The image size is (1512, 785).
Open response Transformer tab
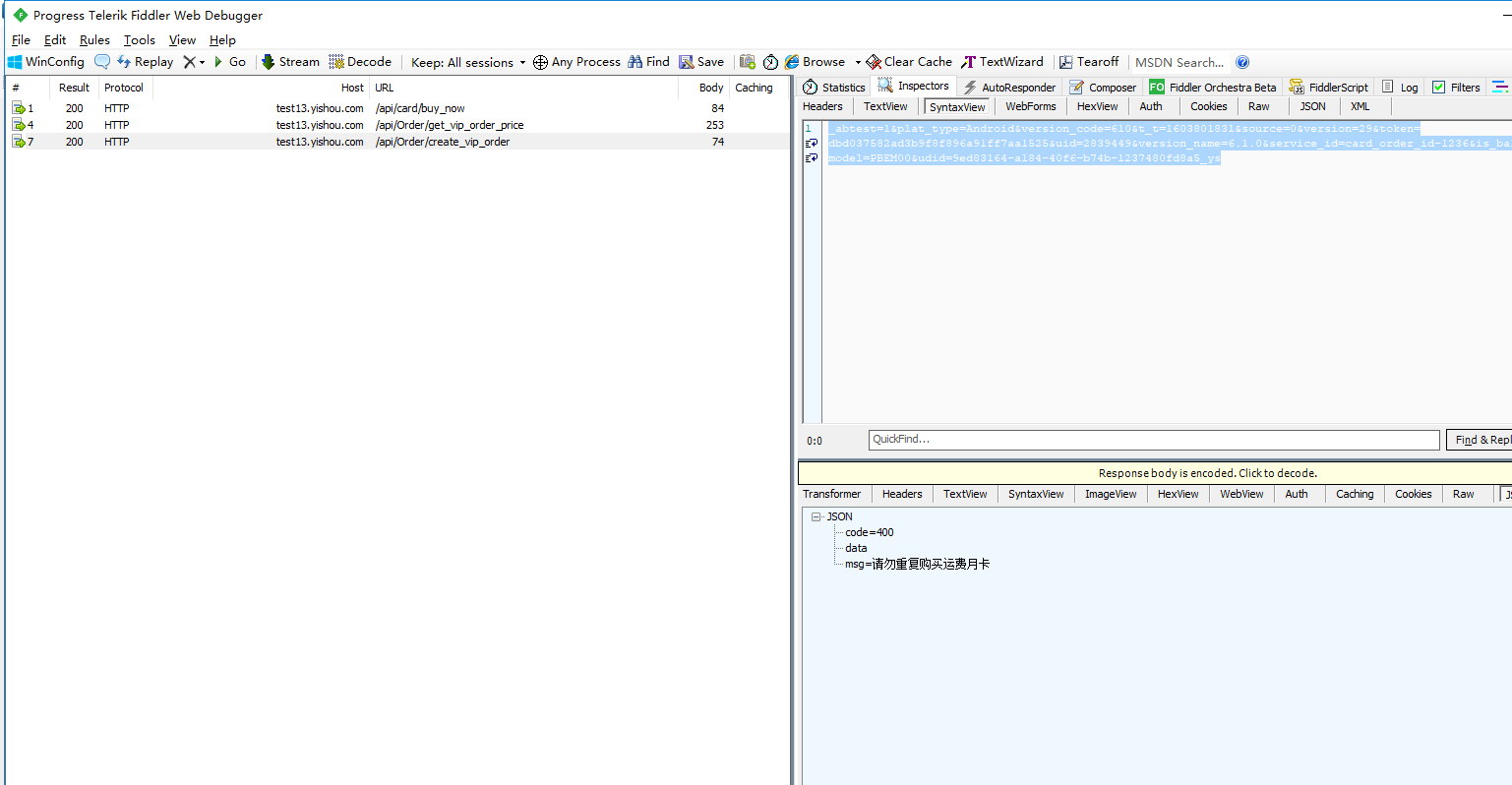click(831, 494)
